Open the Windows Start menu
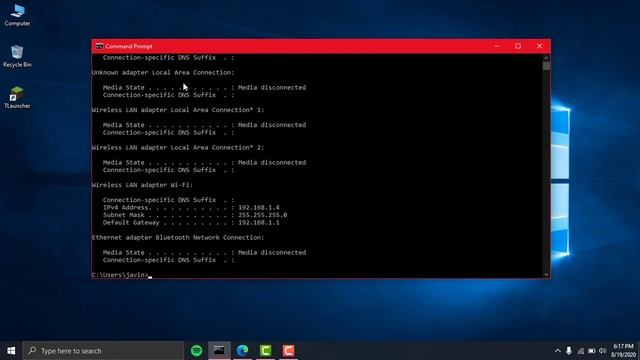The width and height of the screenshot is (640, 360). click(11, 351)
